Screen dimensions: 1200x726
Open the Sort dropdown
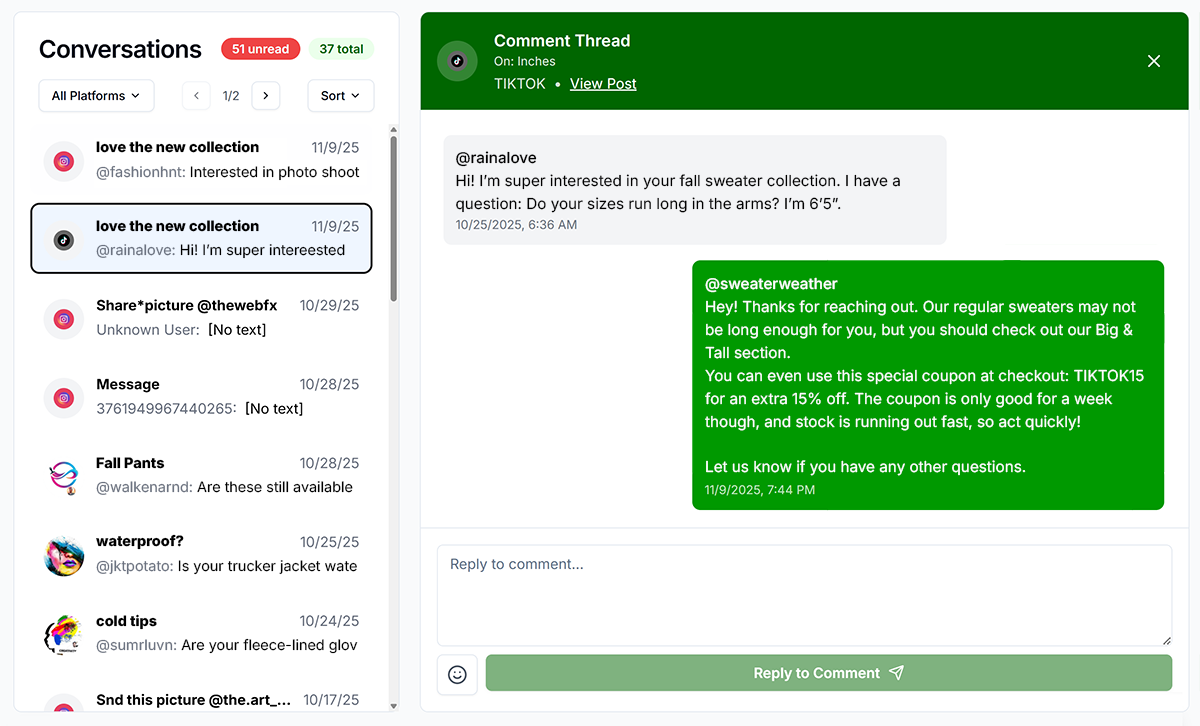pyautogui.click(x=340, y=95)
